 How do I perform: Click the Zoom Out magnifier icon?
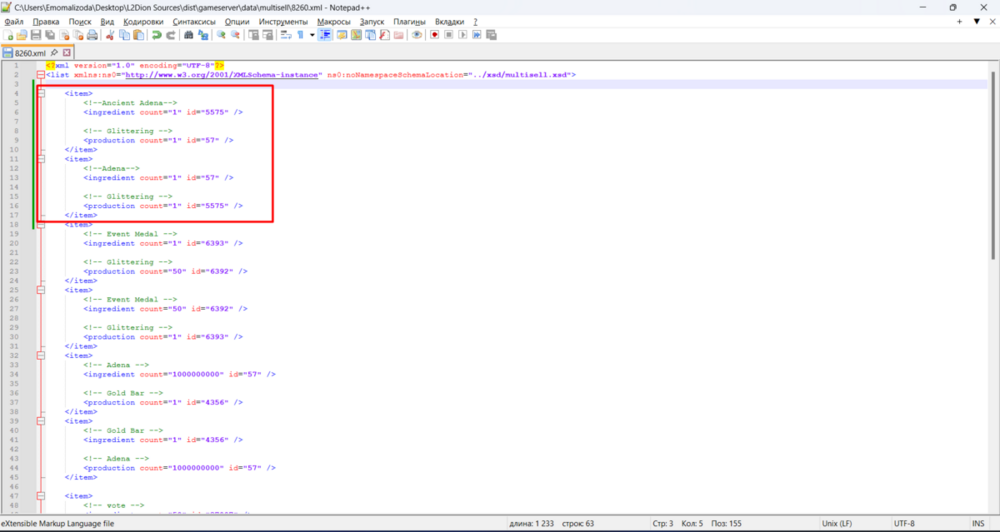(x=235, y=35)
